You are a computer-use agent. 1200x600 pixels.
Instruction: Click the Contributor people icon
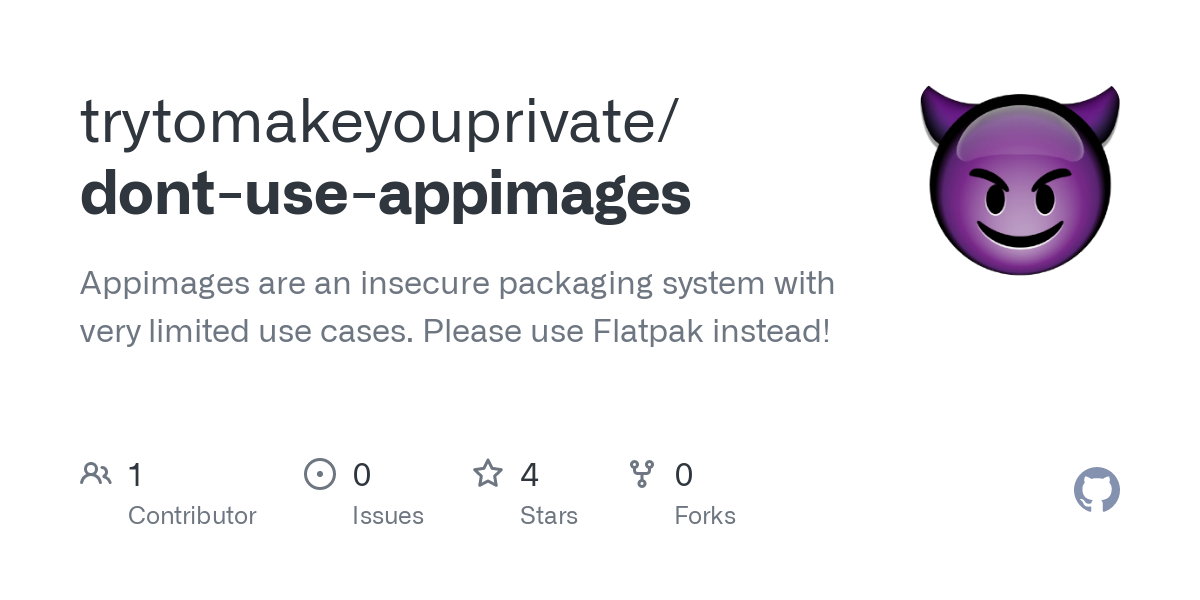click(x=96, y=474)
